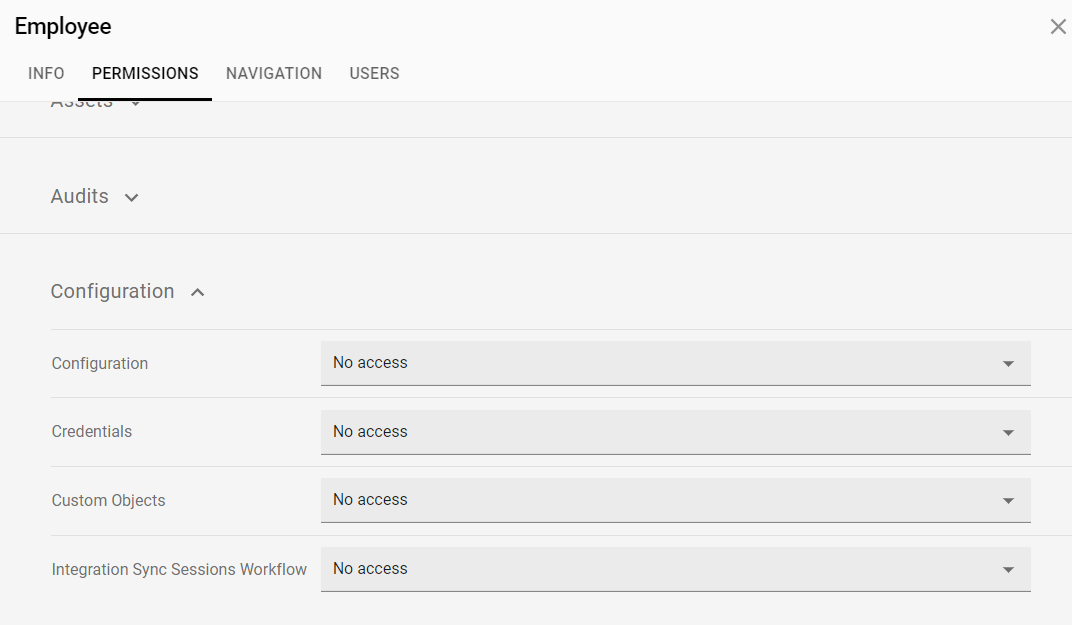This screenshot has height=625, width=1072.
Task: Close the Employee dialog with the X icon
Action: (x=1058, y=27)
